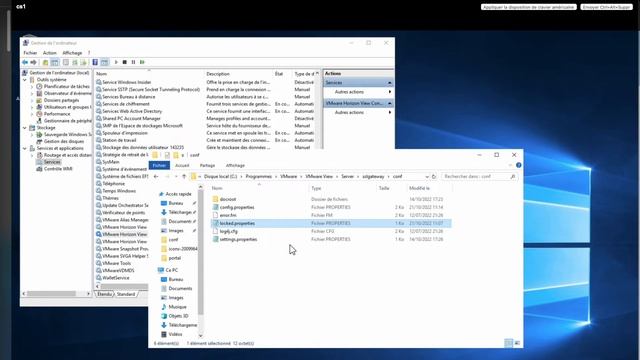Select Contrôle WMI in tree

tap(58, 169)
